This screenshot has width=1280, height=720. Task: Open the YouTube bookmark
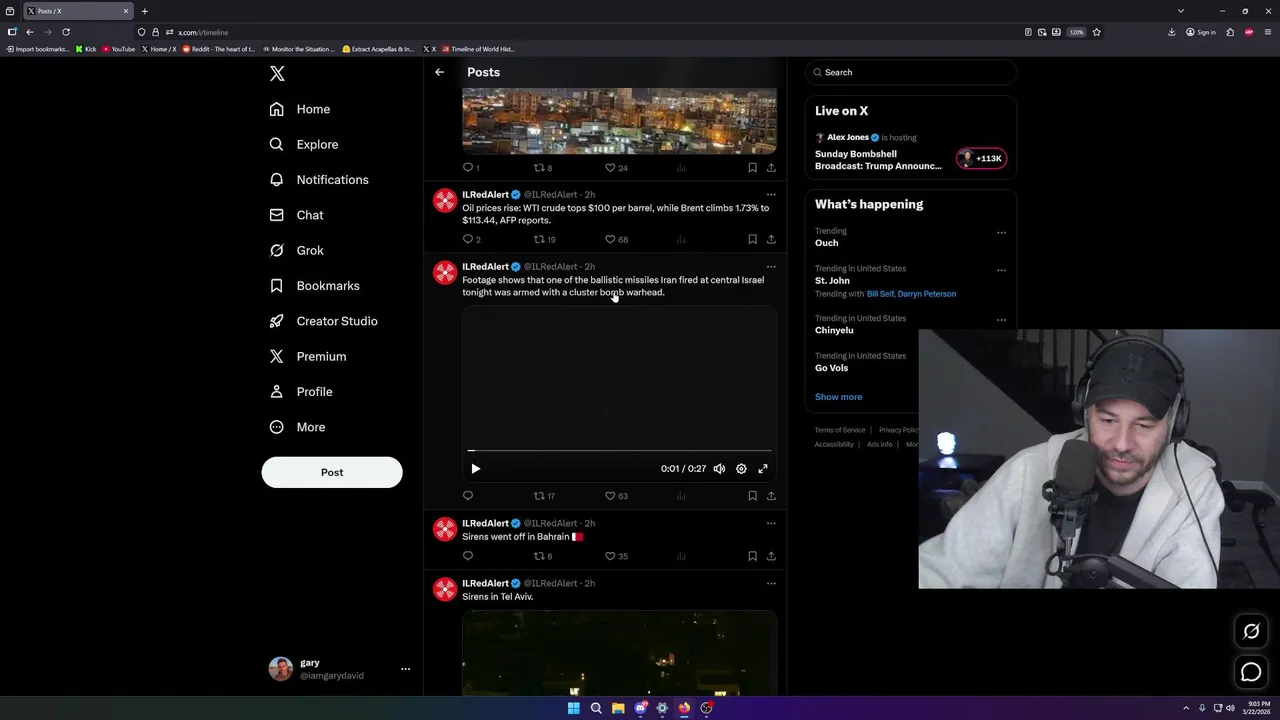click(x=119, y=49)
